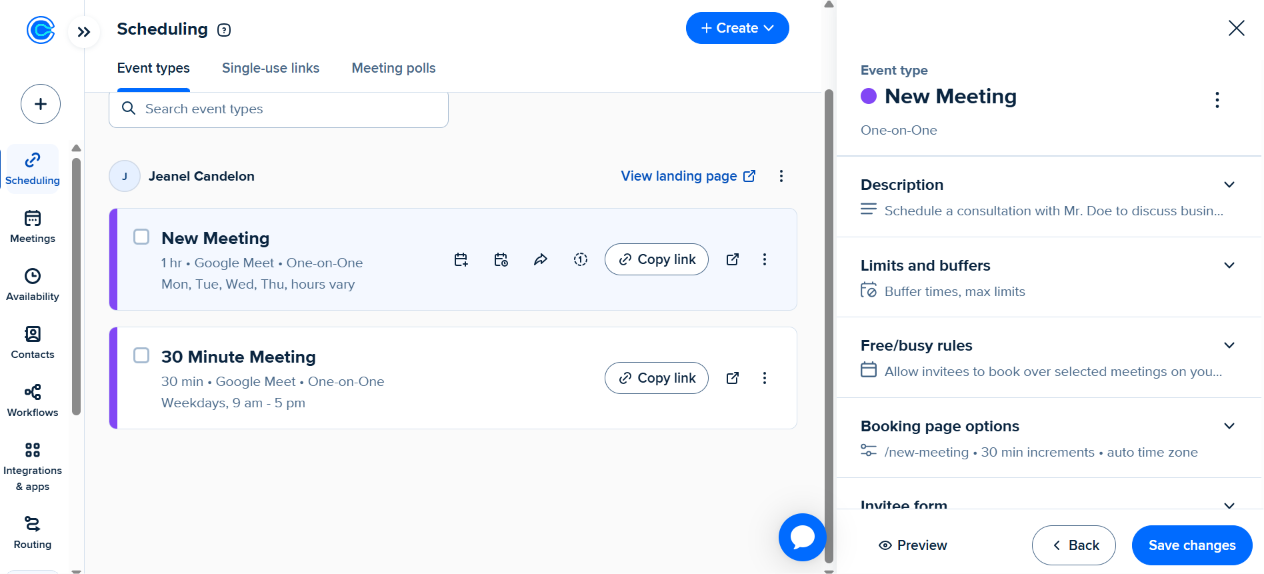Click "Weekdays, 9 am - 5 pm" text
The height and width of the screenshot is (574, 1264).
233,403
